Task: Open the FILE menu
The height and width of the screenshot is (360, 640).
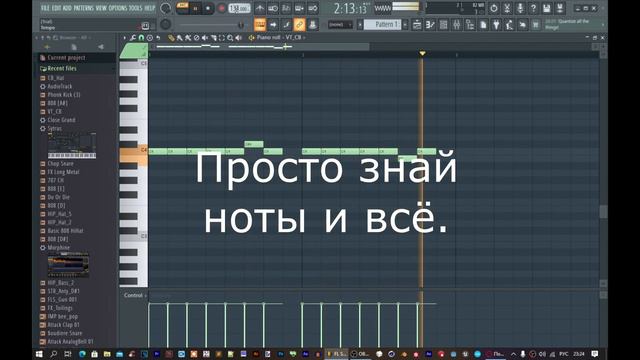Action: click(x=45, y=8)
